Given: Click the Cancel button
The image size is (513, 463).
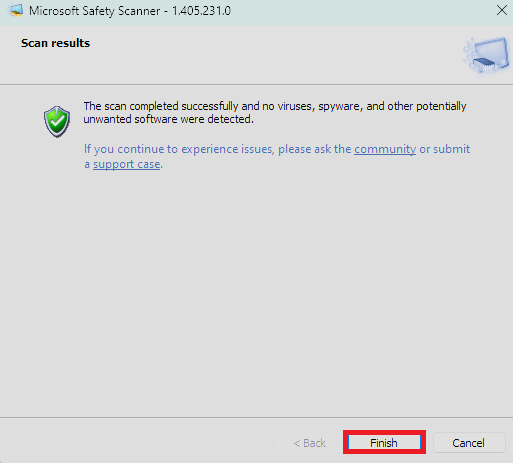Looking at the screenshot, I should point(468,443).
